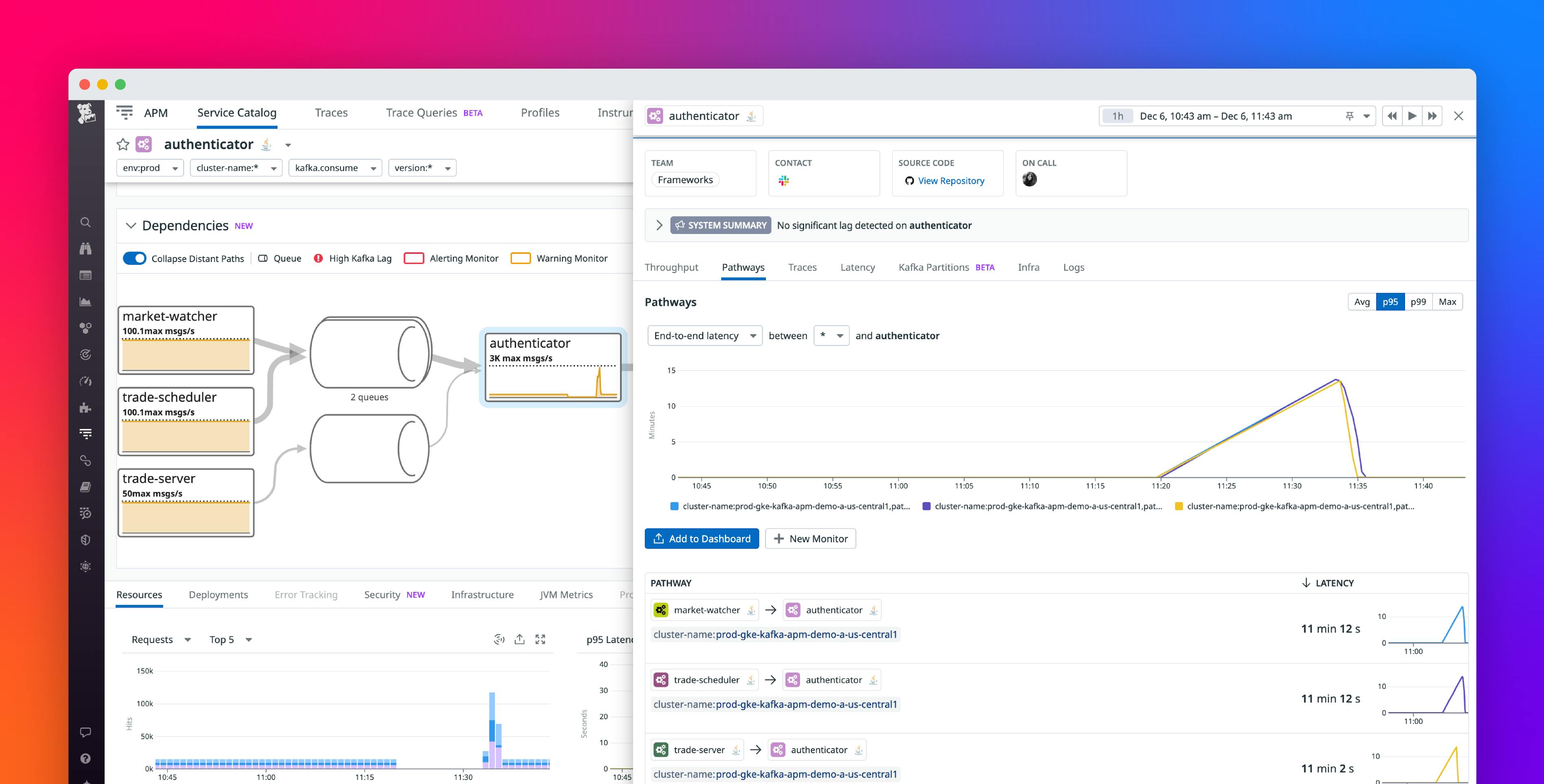Open the End-to-end latency dropdown

[x=704, y=336]
